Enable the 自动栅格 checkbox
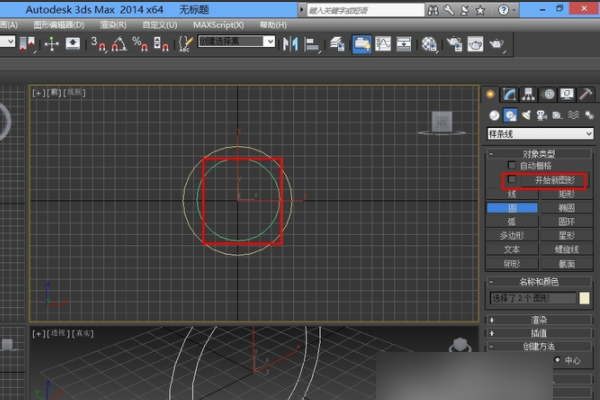 [512, 165]
